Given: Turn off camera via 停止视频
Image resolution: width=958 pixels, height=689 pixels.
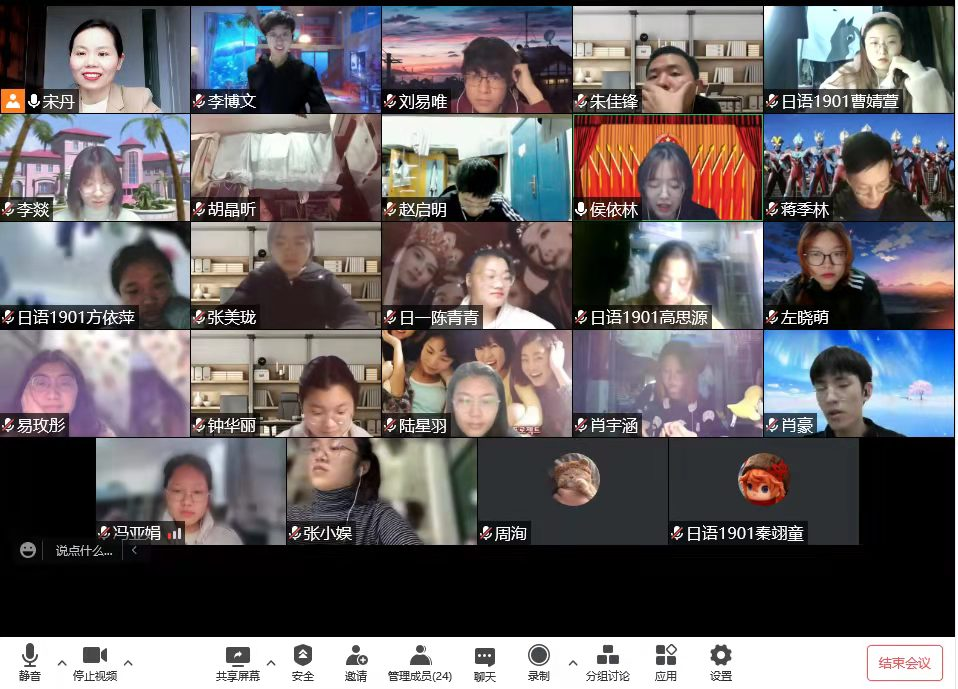Looking at the screenshot, I should 95,662.
